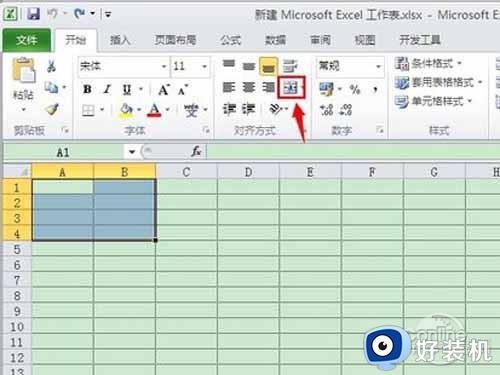
Task: Toggle italic formatting
Action: 107,89
